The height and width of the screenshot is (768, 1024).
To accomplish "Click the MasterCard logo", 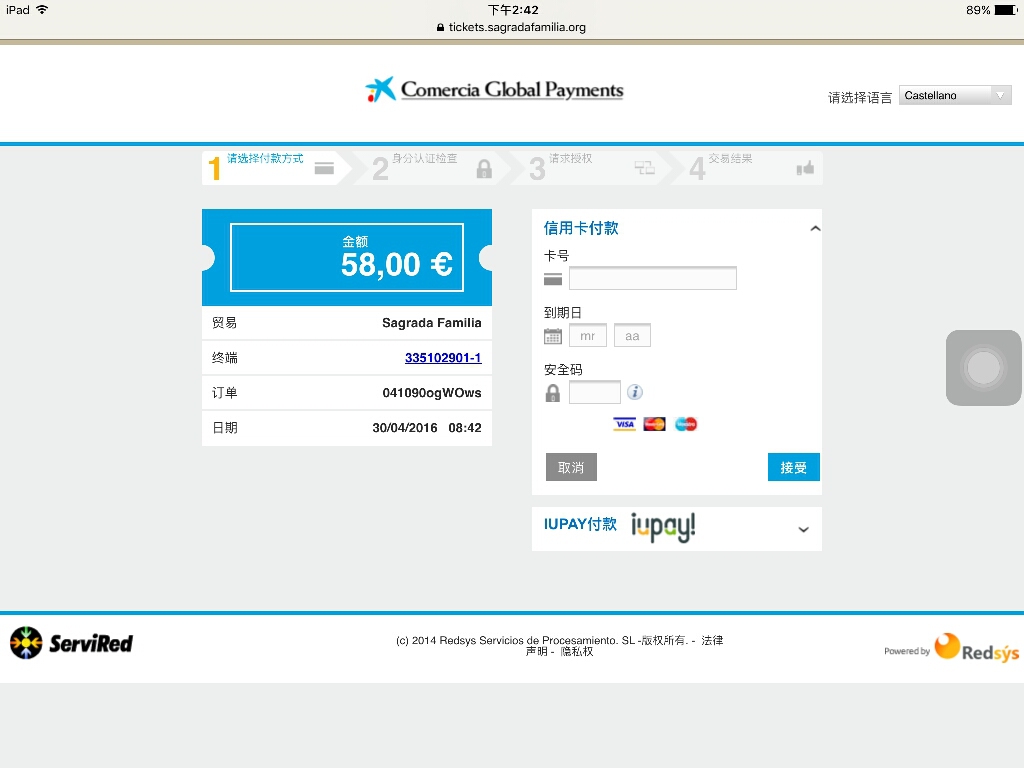I will (x=654, y=424).
